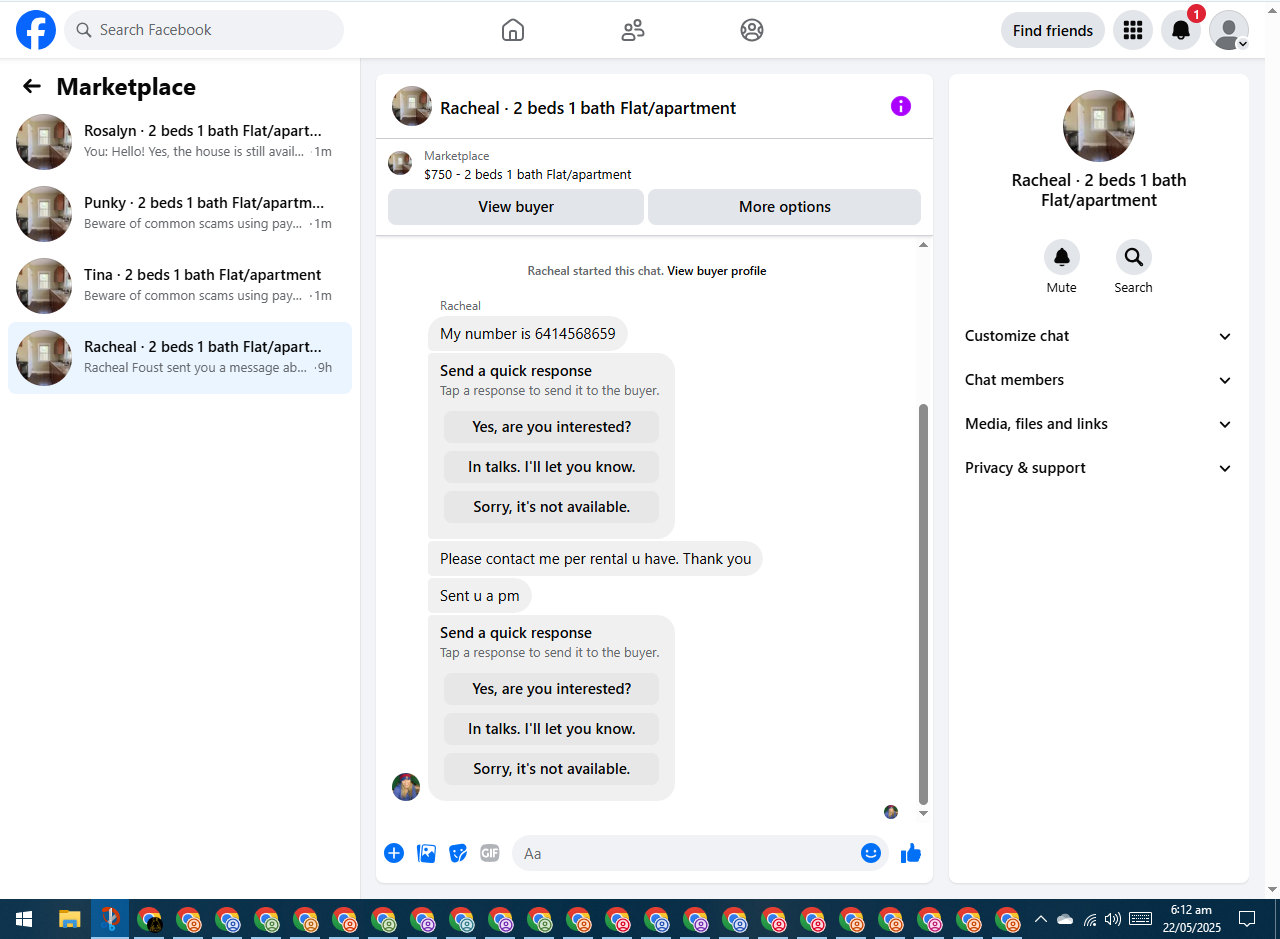The height and width of the screenshot is (939, 1280).
Task: Open the Home feed icon
Action: point(512,30)
